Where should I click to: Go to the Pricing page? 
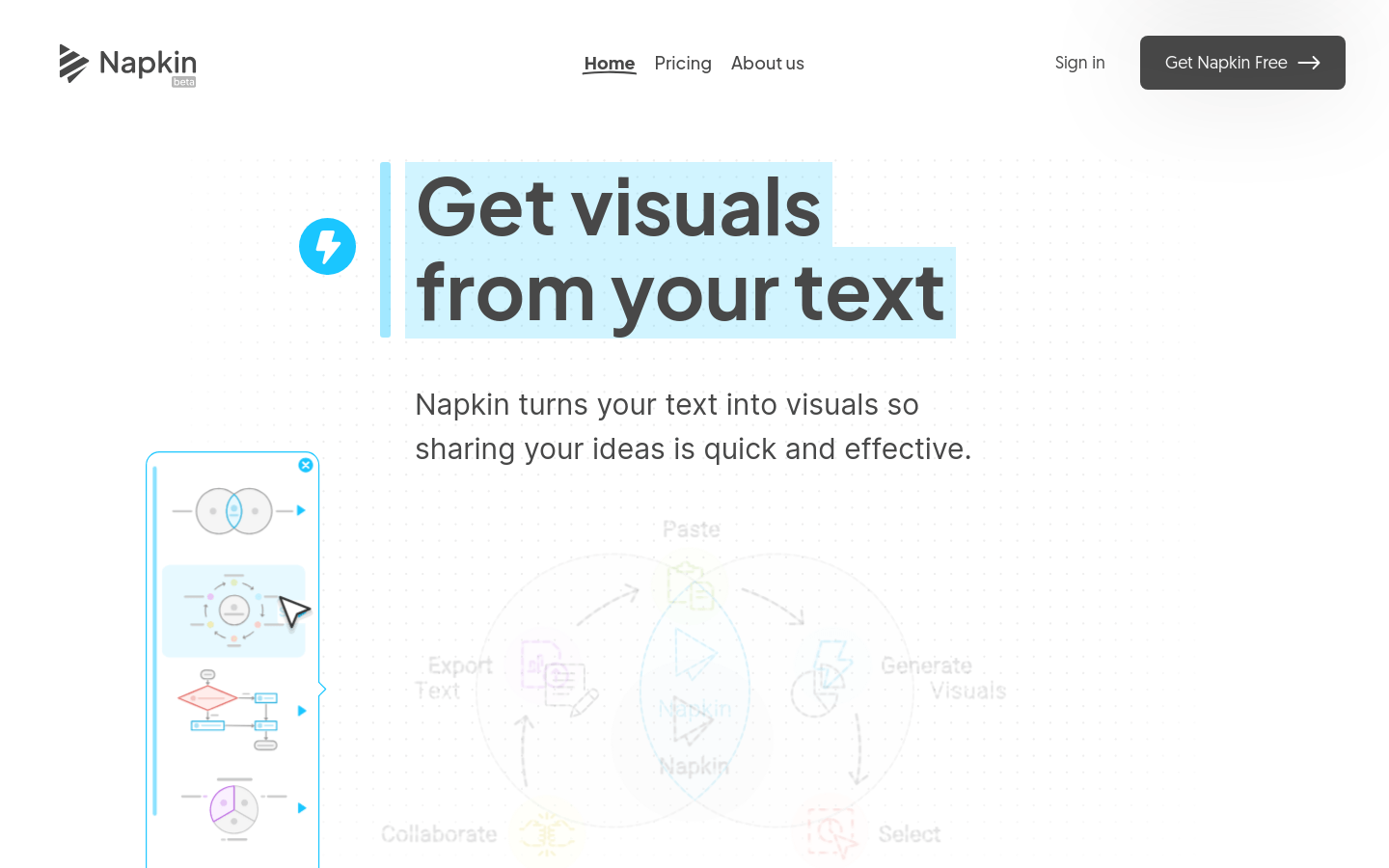(x=683, y=63)
